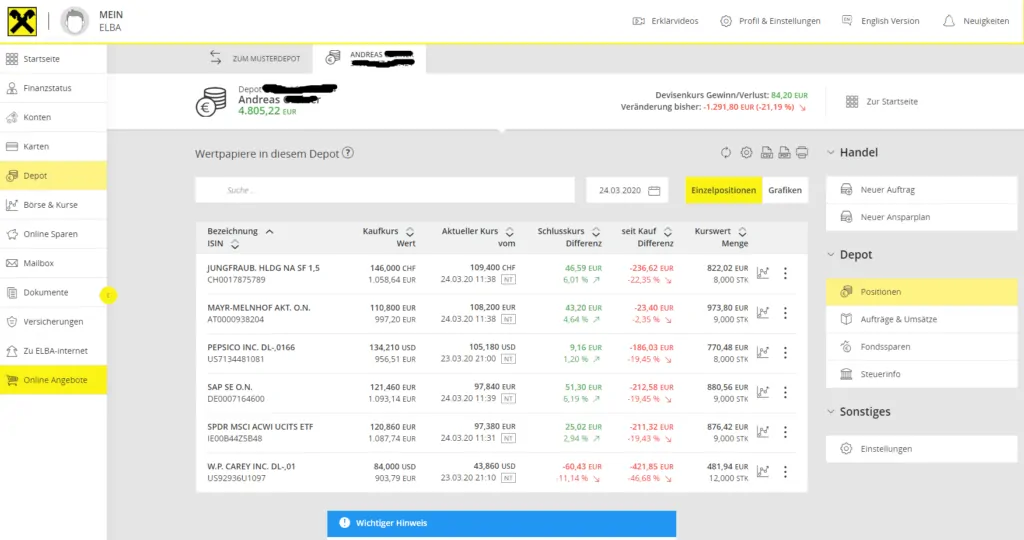Open Online Sparen in sidebar
1024x540 pixels.
pyautogui.click(x=54, y=234)
